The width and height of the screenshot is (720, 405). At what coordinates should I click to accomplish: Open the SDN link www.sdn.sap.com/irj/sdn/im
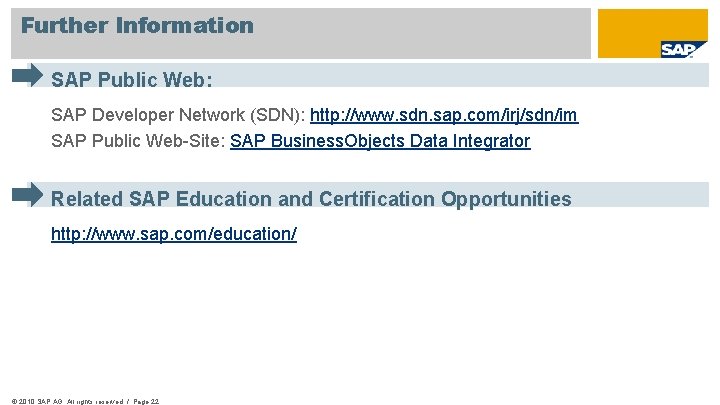point(444,116)
